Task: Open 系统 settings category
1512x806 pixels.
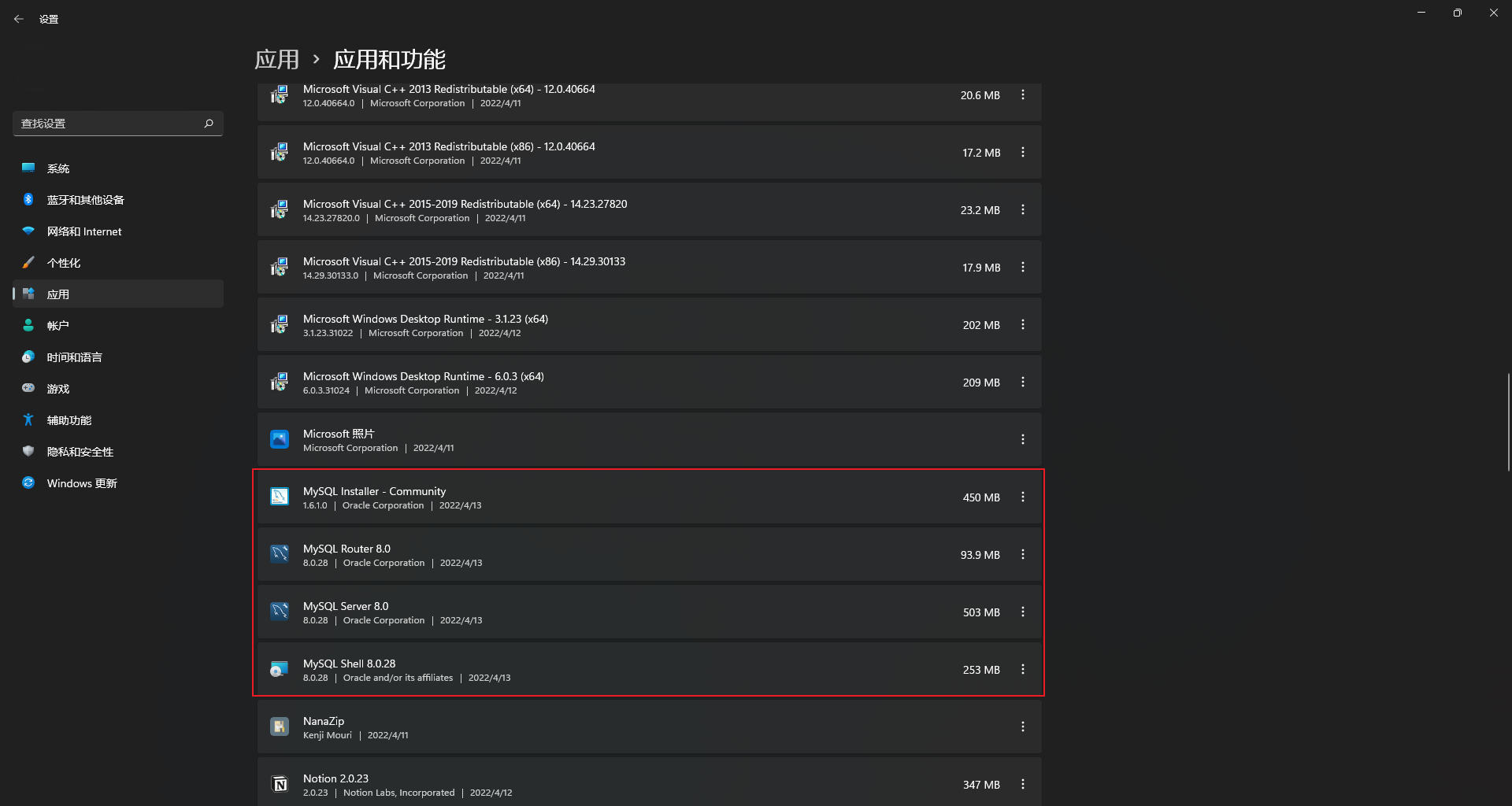Action: (118, 168)
